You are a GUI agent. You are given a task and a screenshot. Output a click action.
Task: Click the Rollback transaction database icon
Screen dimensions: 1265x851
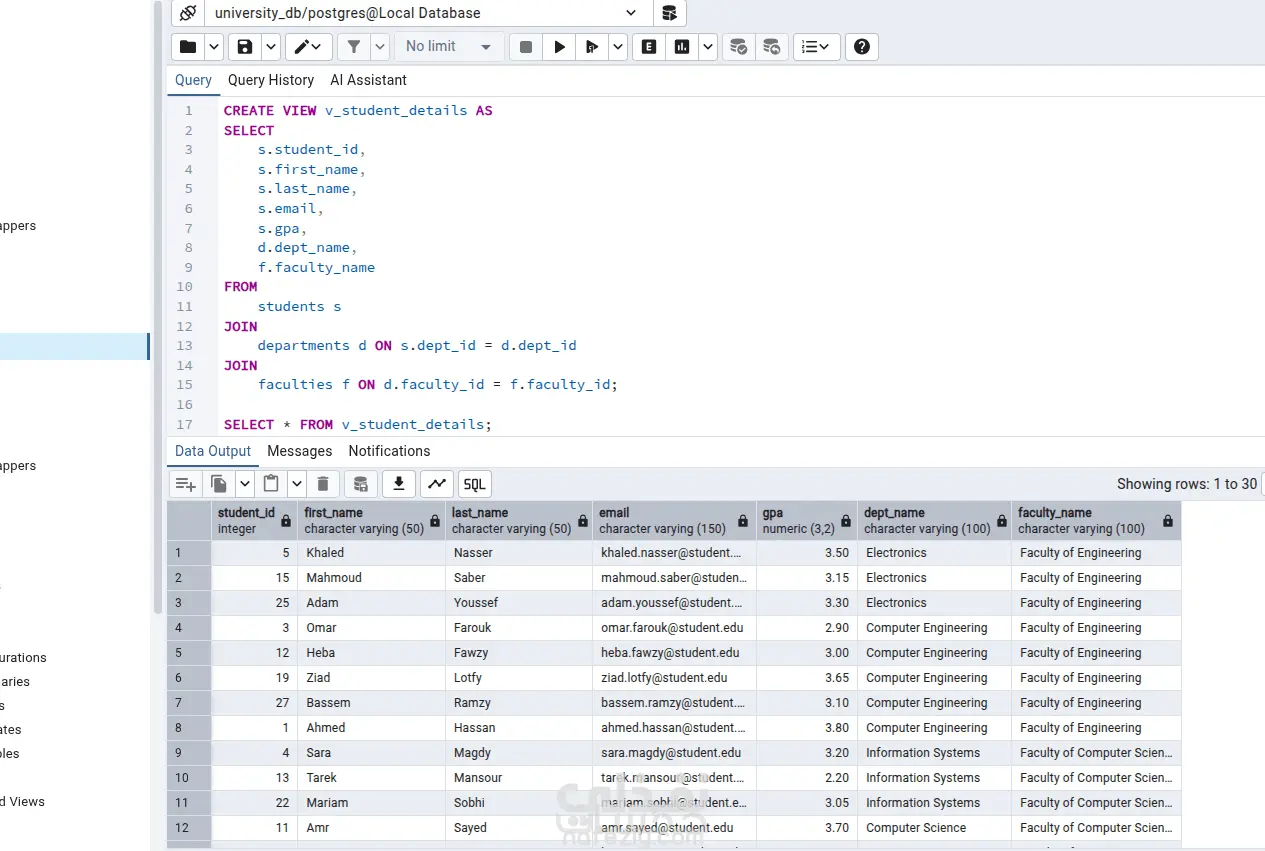click(x=771, y=47)
